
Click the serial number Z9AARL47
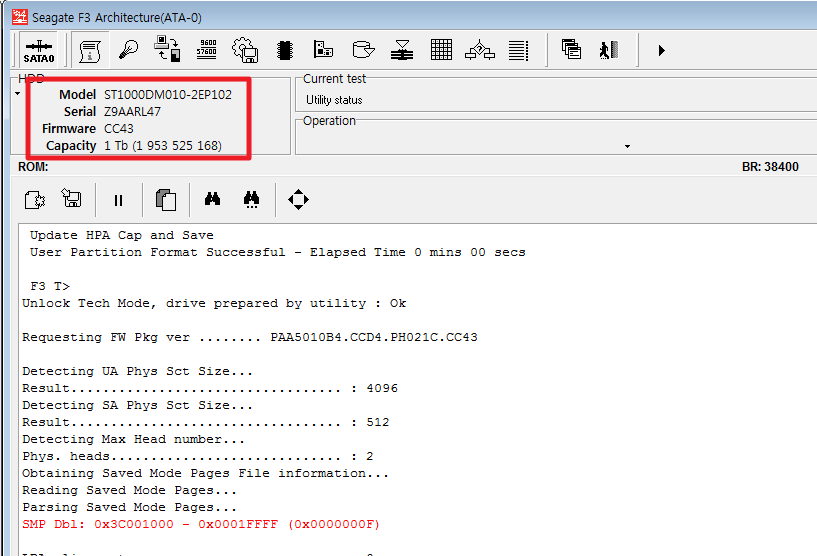click(x=132, y=112)
